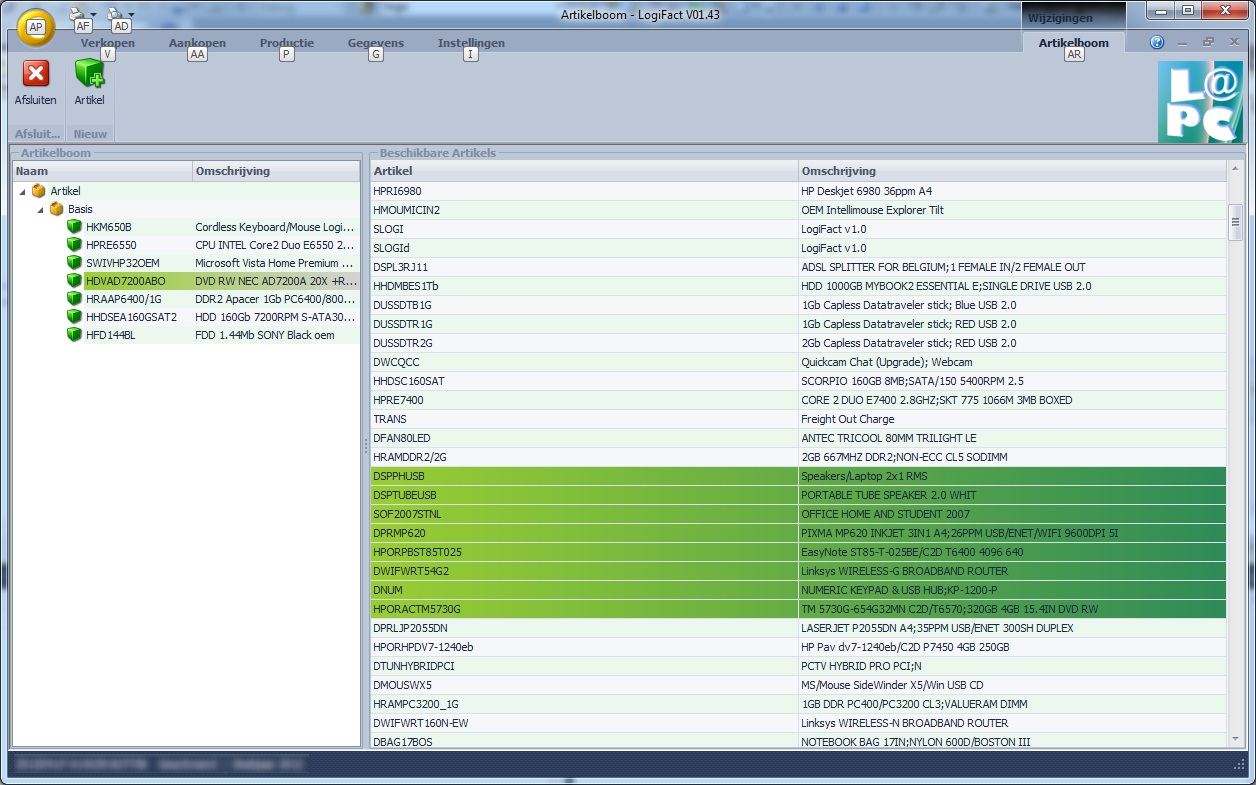Sort tree by Omschrijving column header
1256x785 pixels.
(276, 171)
